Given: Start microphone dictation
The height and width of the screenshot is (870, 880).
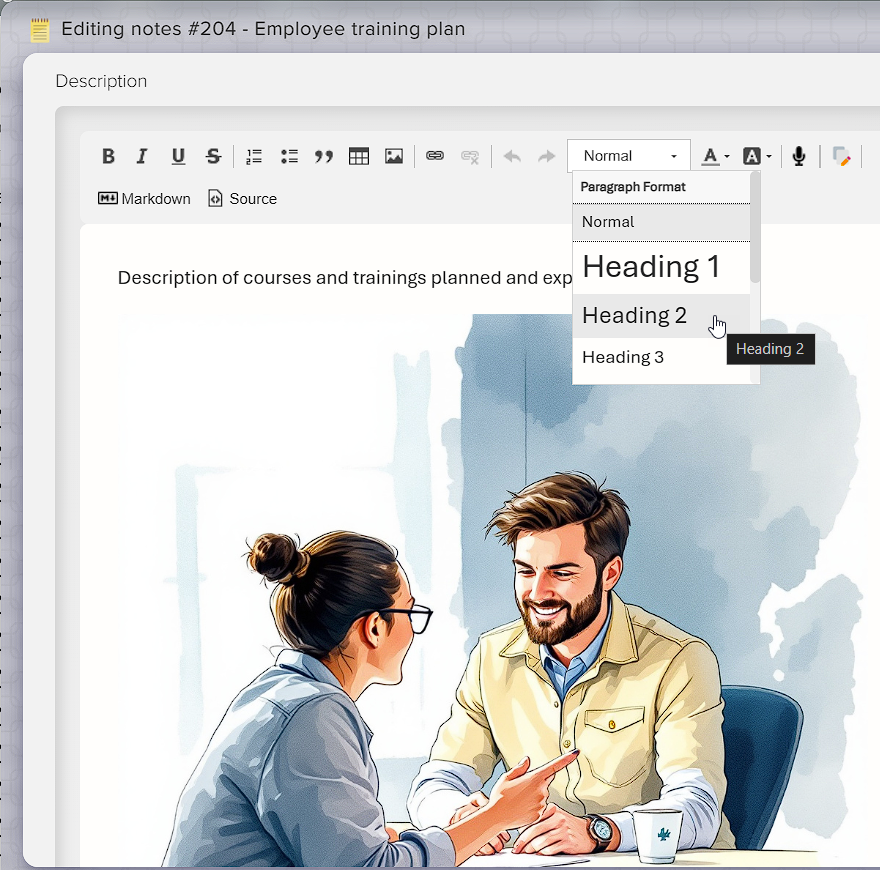Looking at the screenshot, I should coord(799,156).
